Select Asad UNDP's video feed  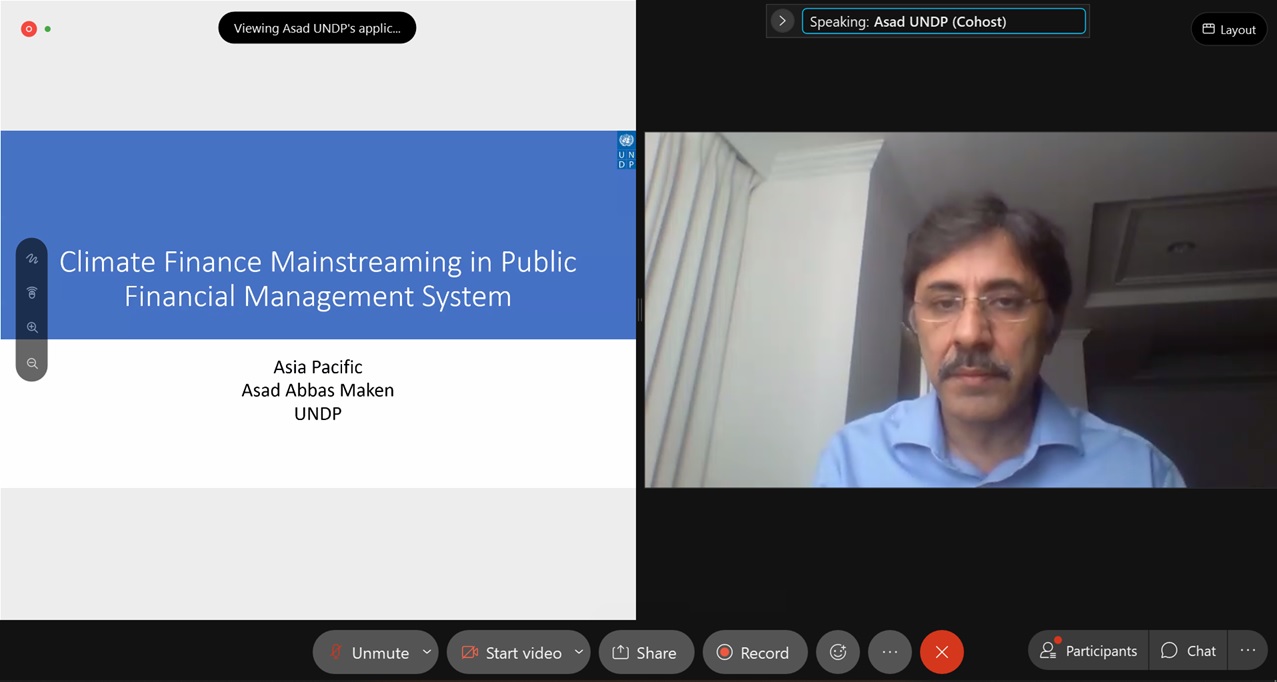(x=960, y=310)
